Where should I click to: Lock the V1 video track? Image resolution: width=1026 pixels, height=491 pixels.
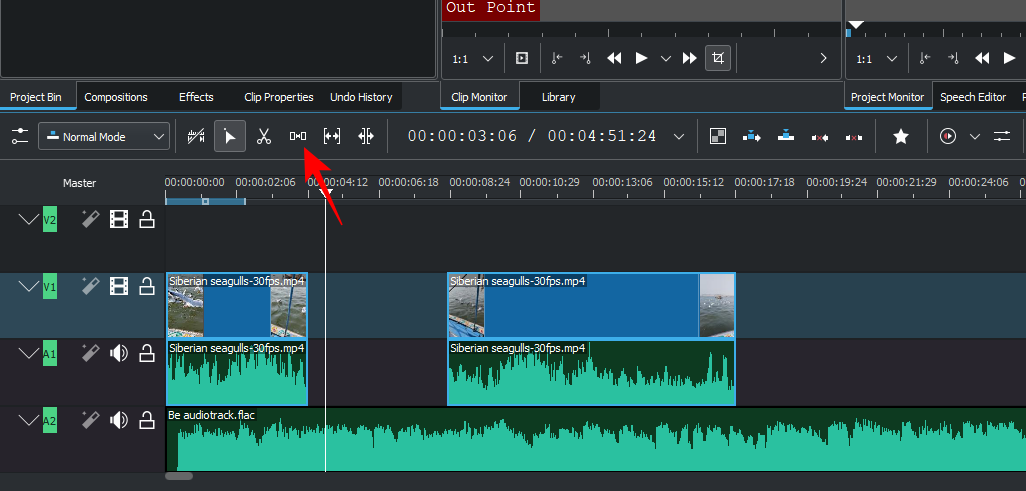(147, 287)
